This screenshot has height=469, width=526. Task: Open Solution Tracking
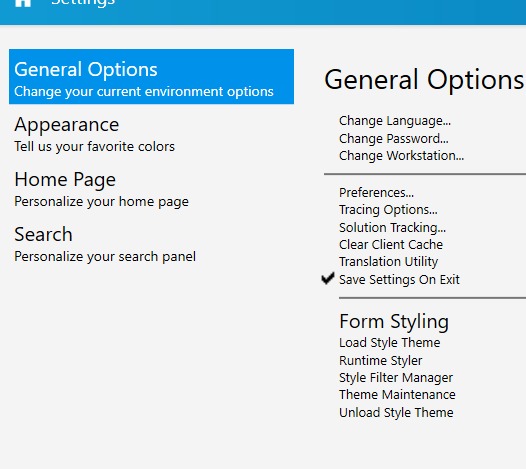392,228
